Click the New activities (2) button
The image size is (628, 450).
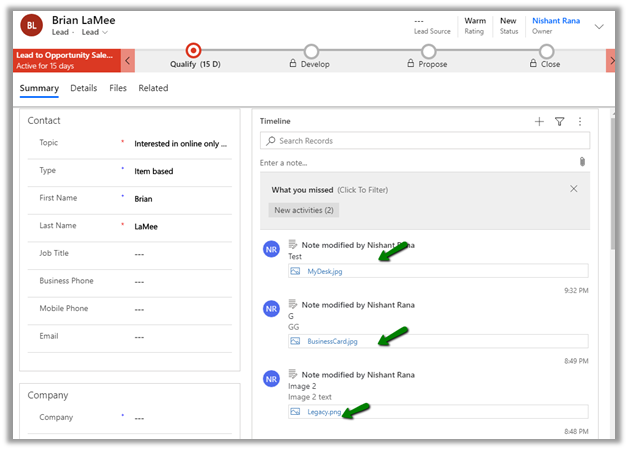coord(304,210)
